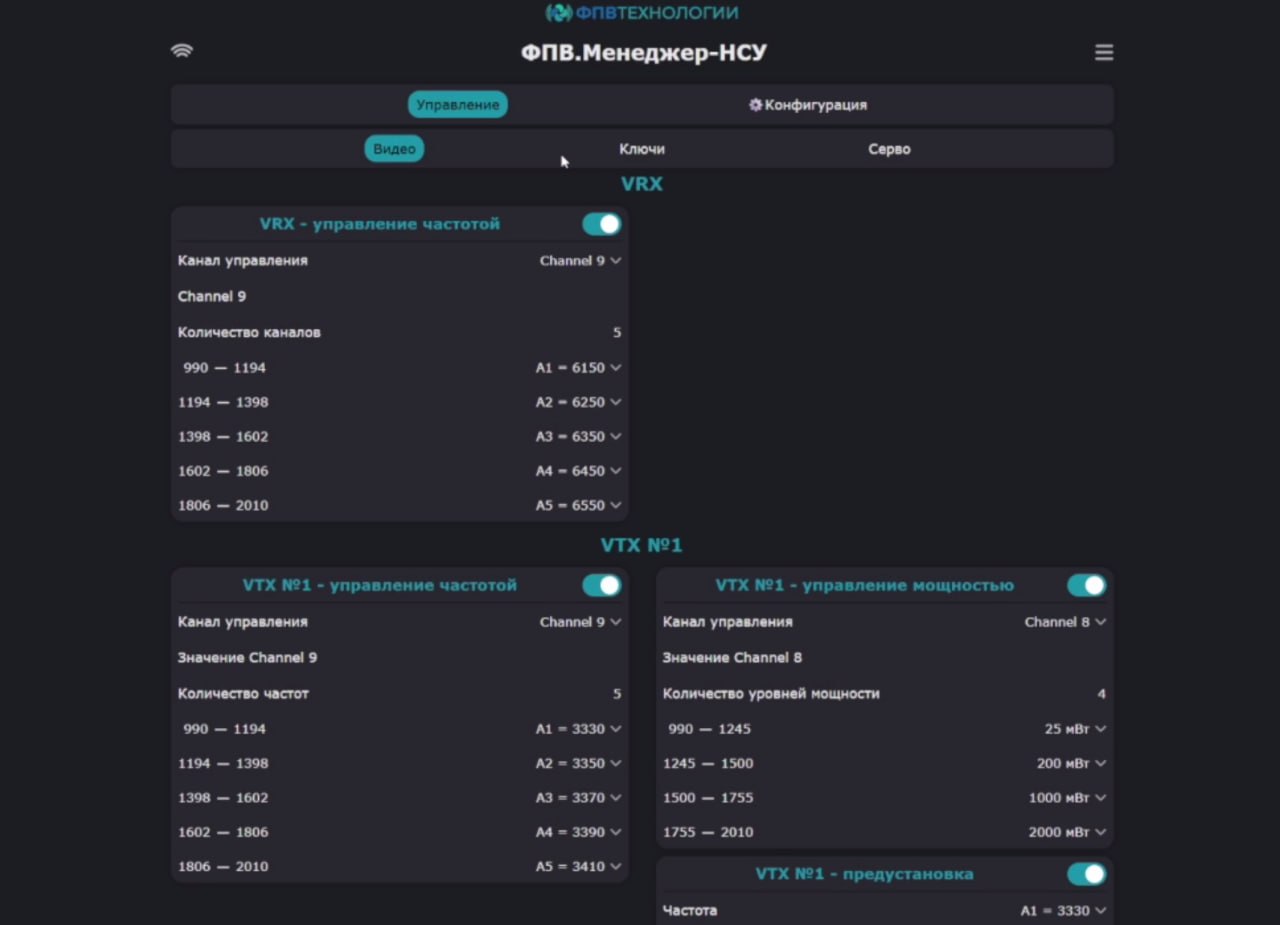This screenshot has width=1280, height=925.
Task: Open the Channel 8 power control dropdown
Action: point(1065,622)
